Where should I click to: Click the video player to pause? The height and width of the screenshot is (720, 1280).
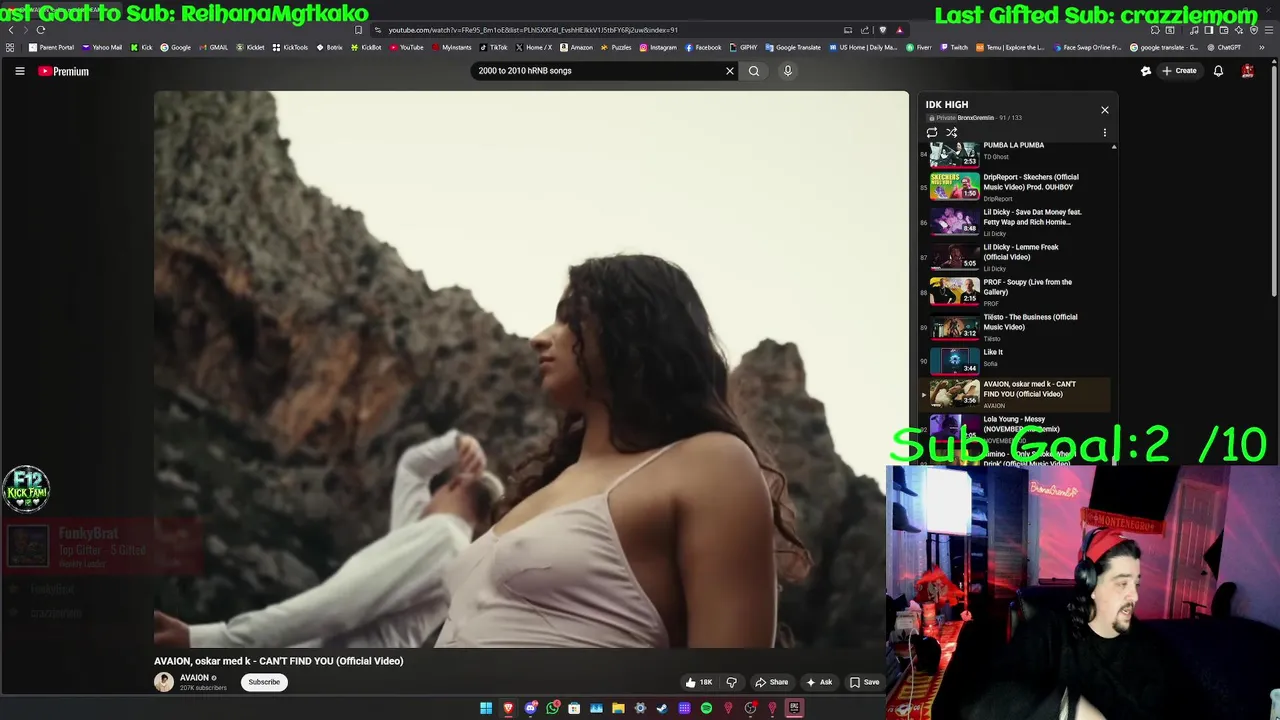point(531,369)
